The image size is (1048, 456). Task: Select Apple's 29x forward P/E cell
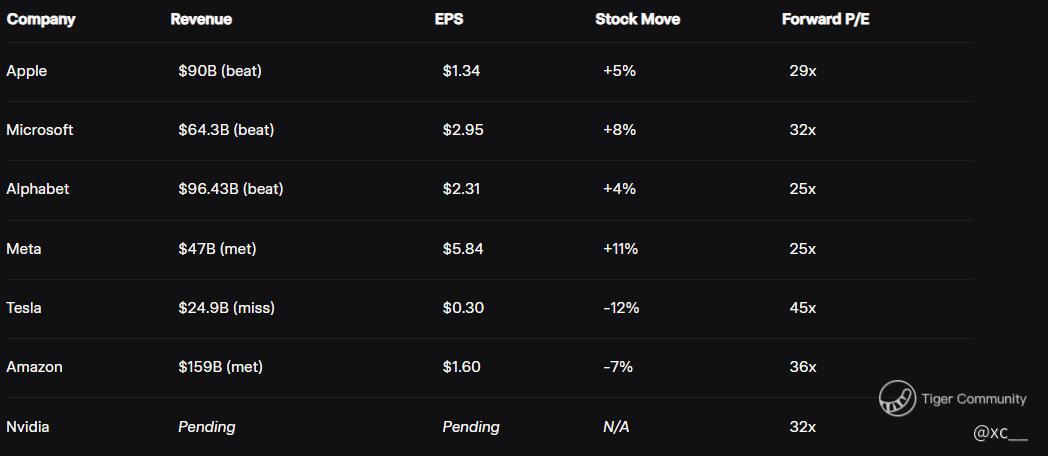tap(803, 71)
